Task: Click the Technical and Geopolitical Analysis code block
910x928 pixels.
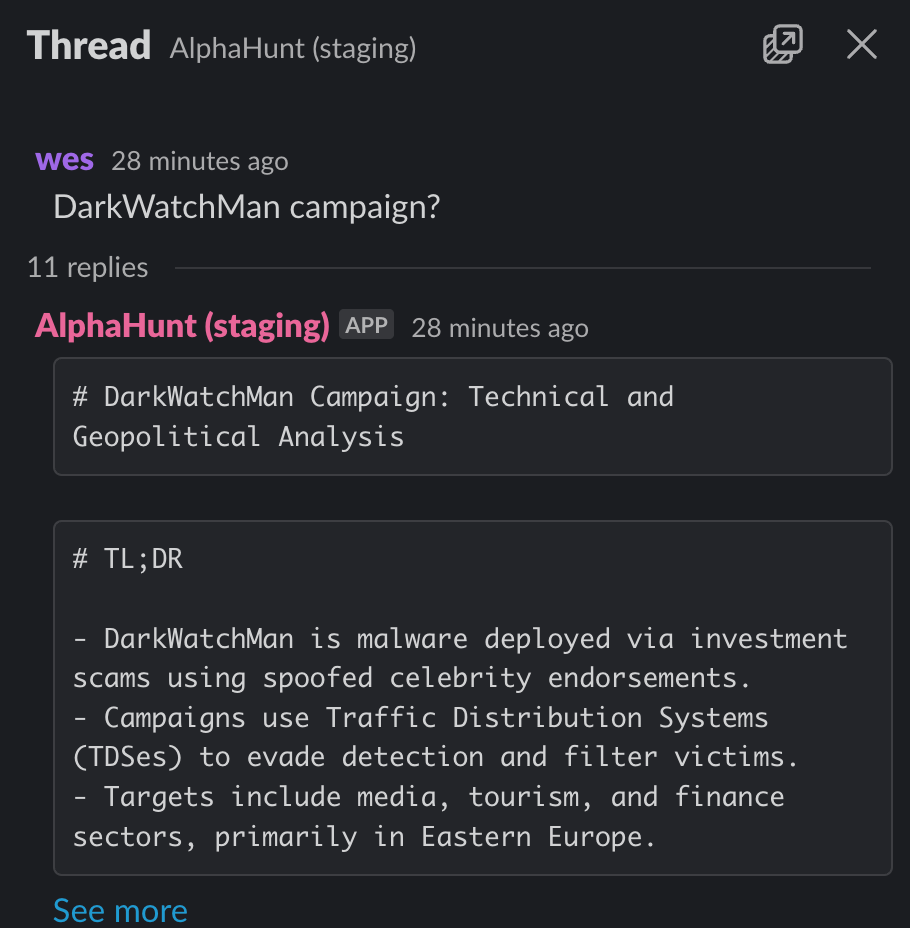Action: (x=473, y=416)
